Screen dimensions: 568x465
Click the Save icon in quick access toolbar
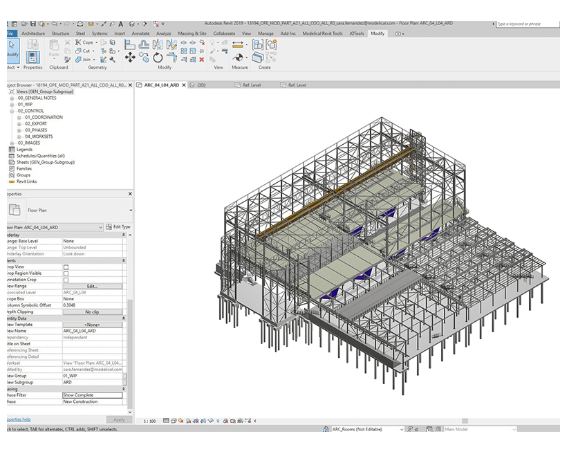(x=33, y=24)
